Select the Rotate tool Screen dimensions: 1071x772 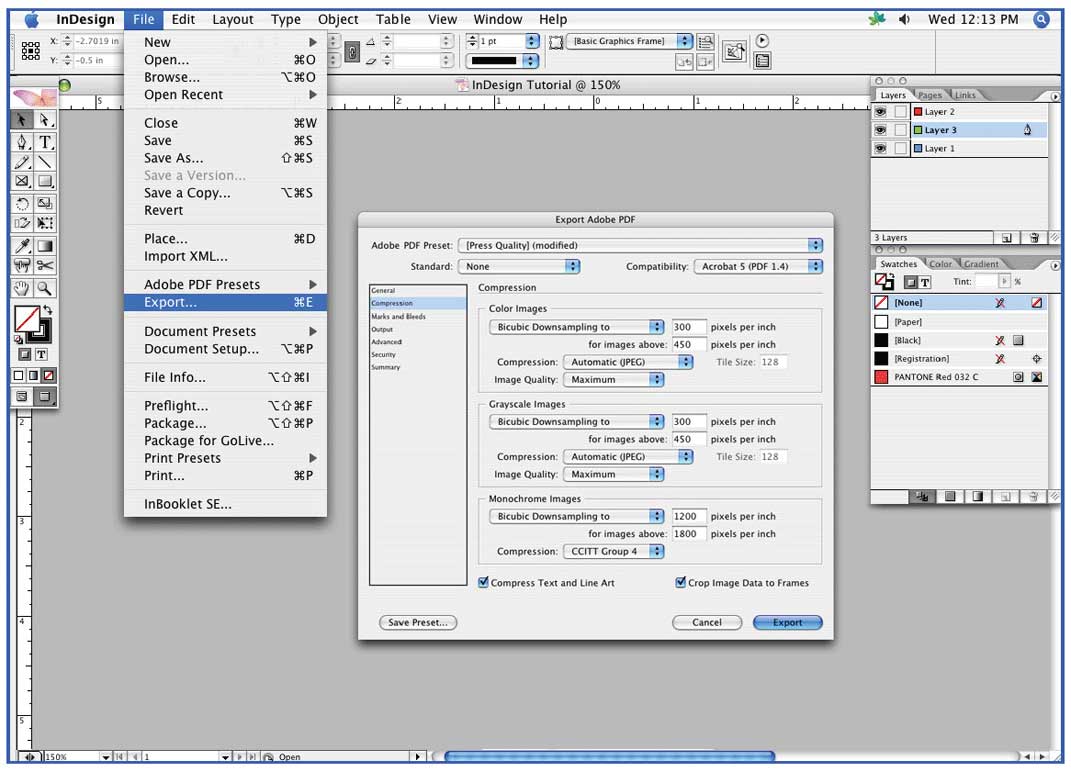(22, 204)
